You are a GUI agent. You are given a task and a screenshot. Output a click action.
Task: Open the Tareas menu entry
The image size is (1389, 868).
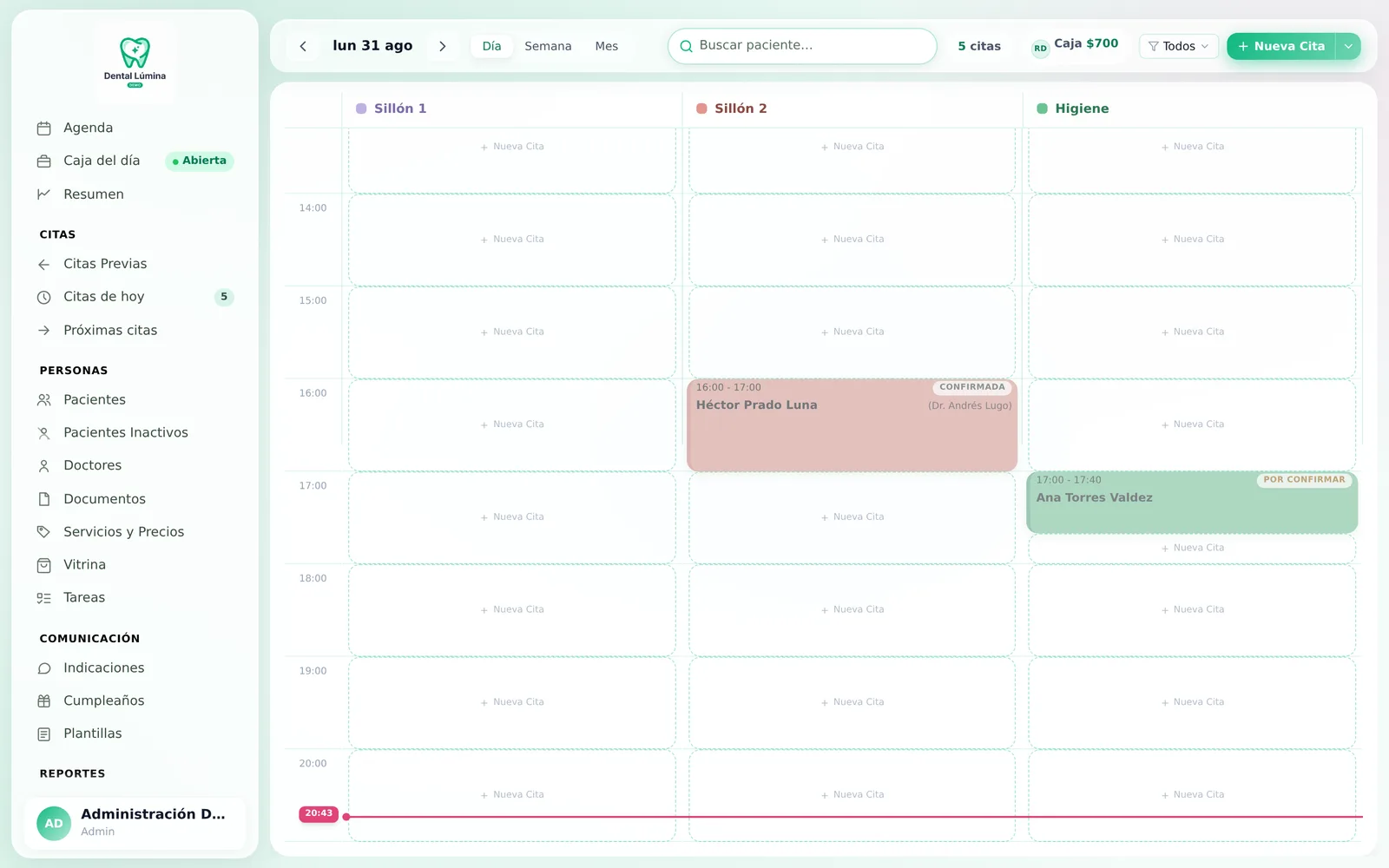pyautogui.click(x=135, y=598)
